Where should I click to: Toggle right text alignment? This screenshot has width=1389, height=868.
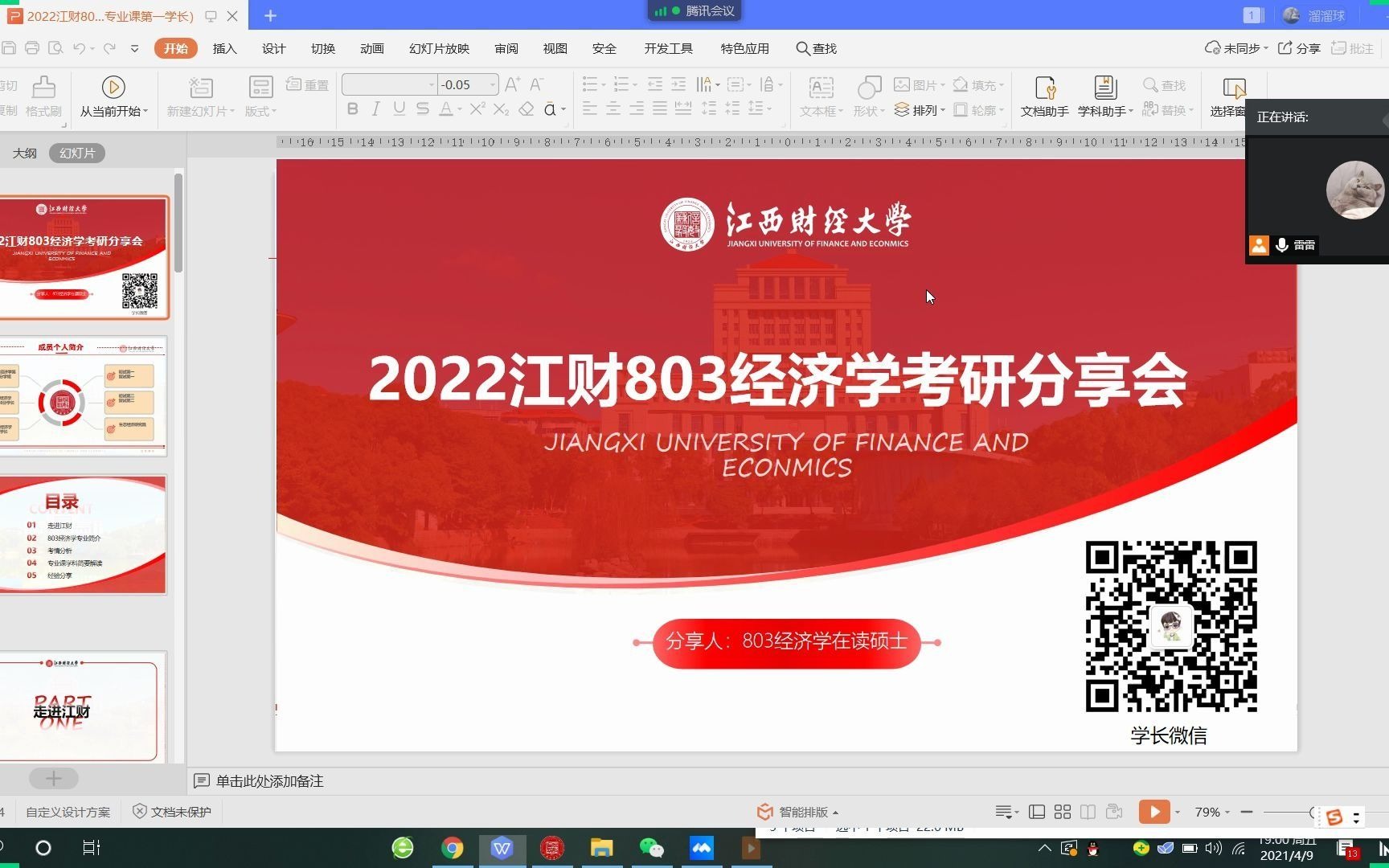(636, 108)
